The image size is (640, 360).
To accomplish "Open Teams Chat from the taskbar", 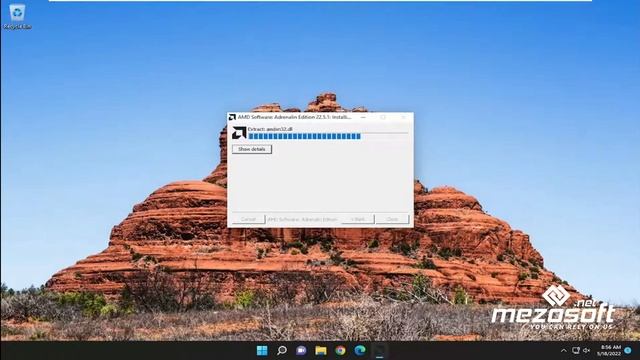I will coord(301,350).
